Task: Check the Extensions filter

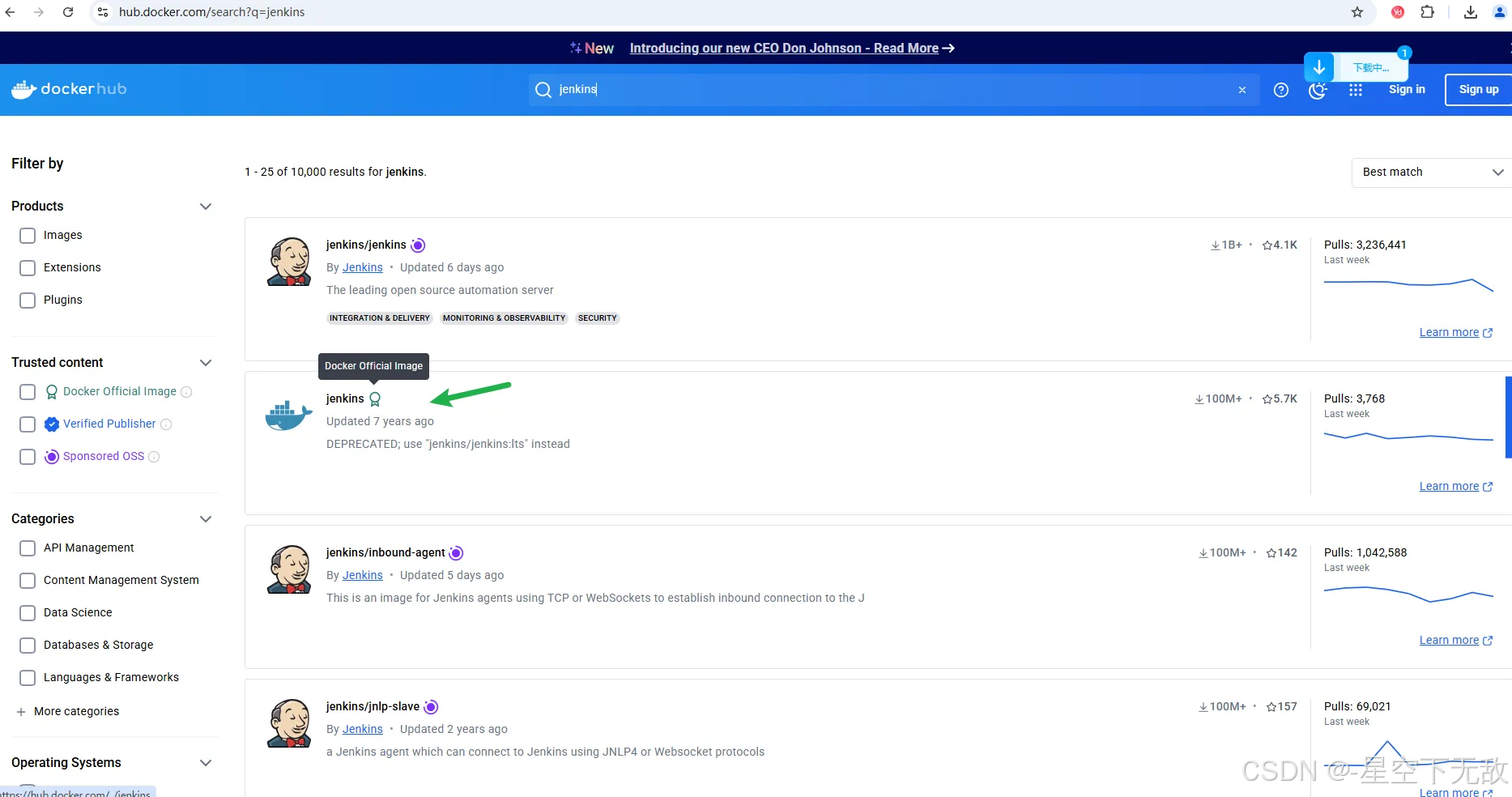Action: [x=28, y=268]
